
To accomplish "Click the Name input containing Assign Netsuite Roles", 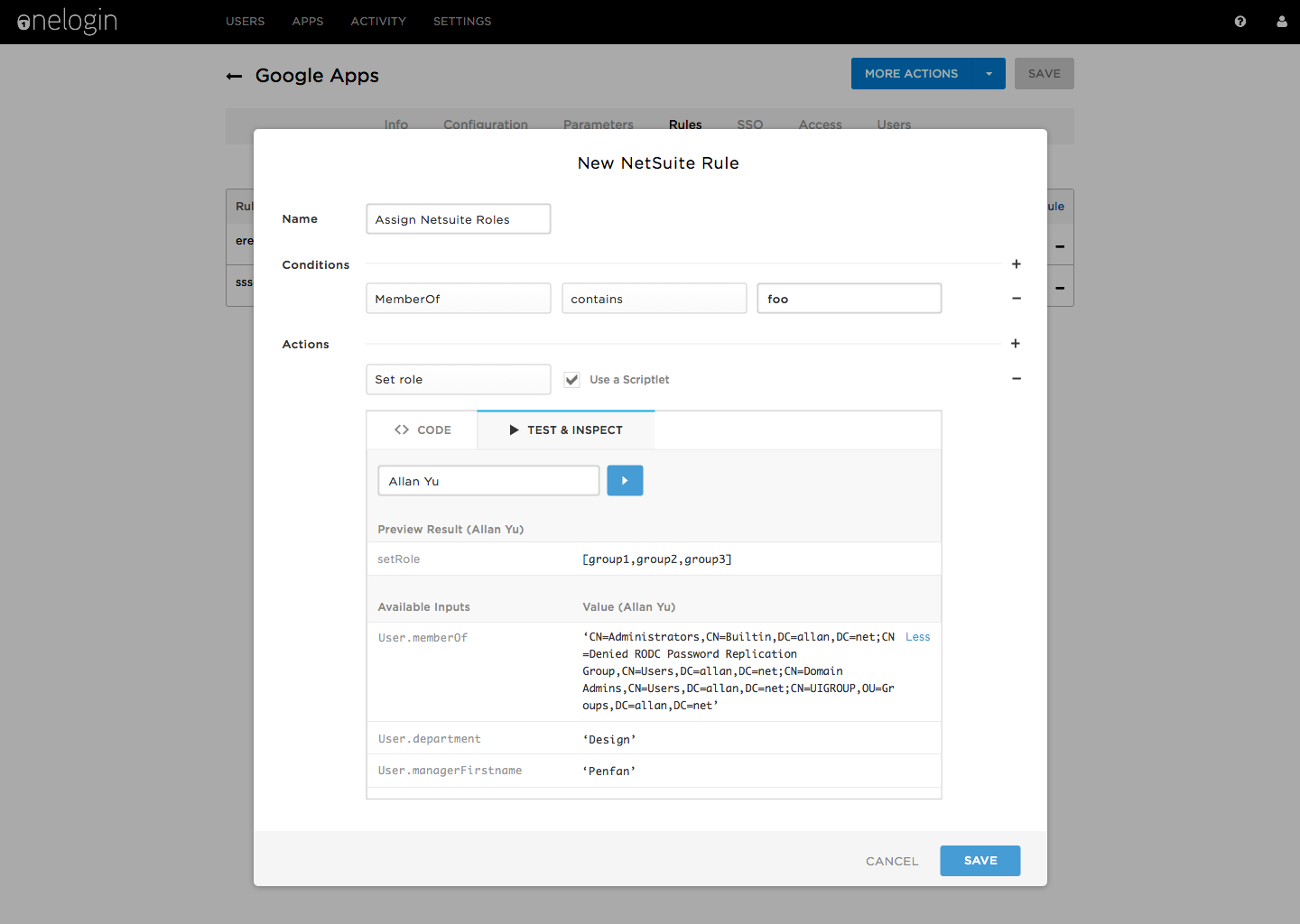I will pos(459,219).
